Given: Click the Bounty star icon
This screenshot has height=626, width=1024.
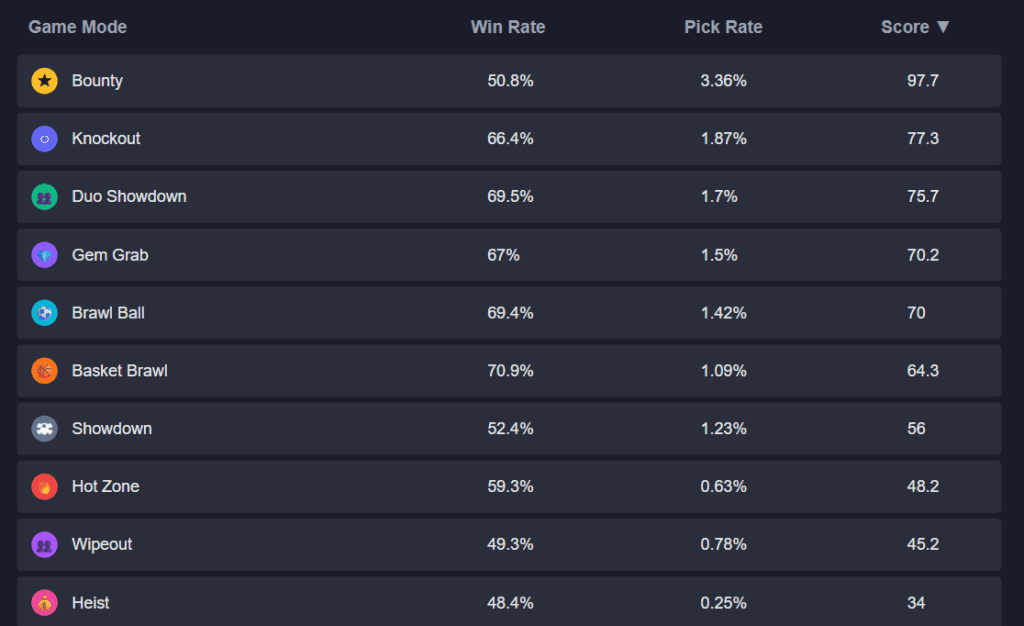Looking at the screenshot, I should tap(44, 81).
